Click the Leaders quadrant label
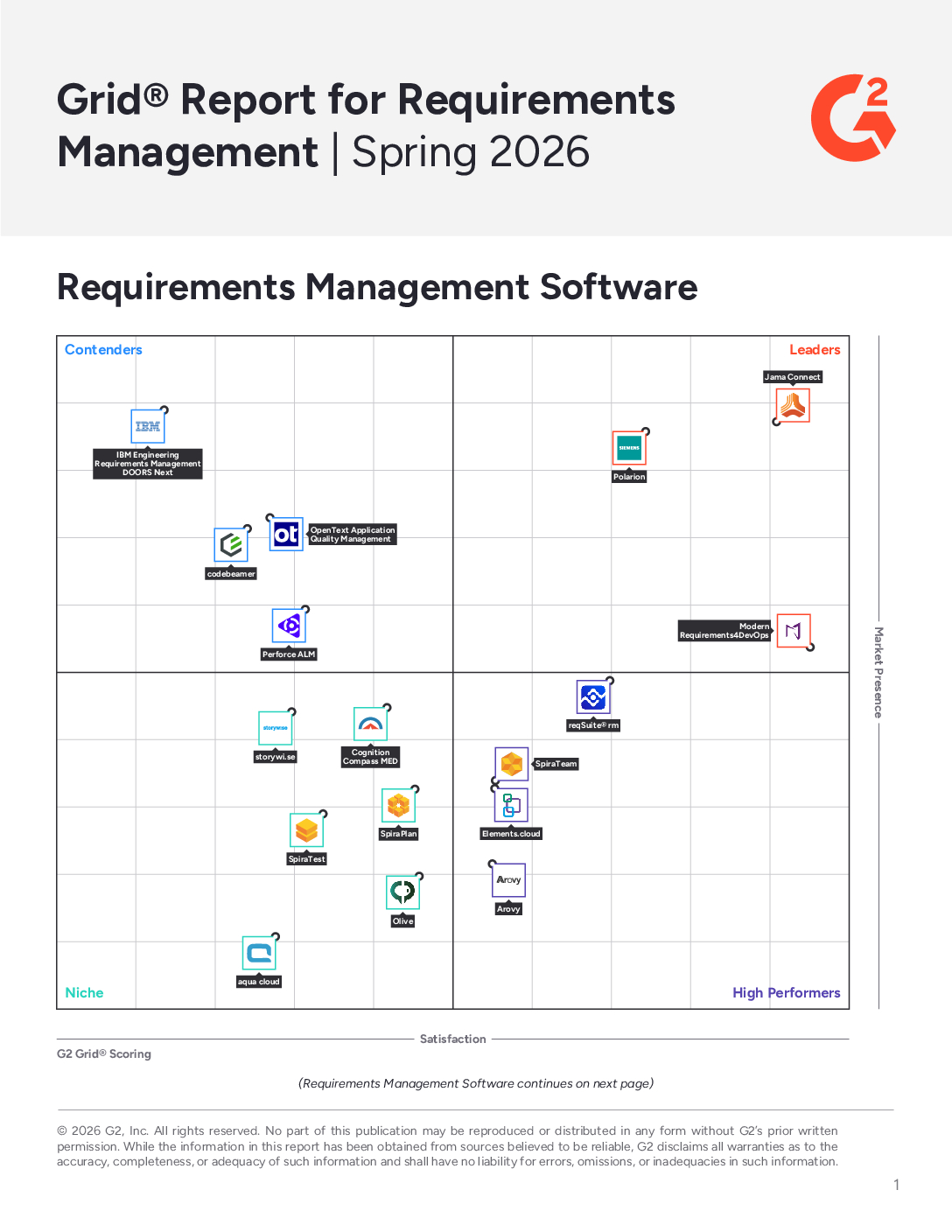Image resolution: width=952 pixels, height=1232 pixels. coord(814,350)
